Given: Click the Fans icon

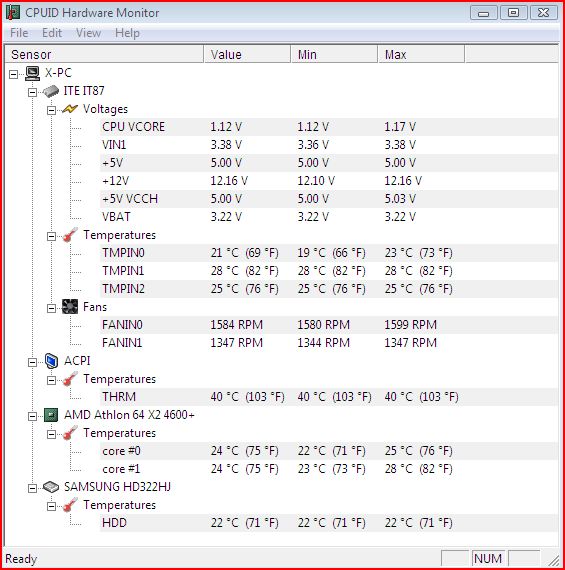Looking at the screenshot, I should (x=70, y=307).
